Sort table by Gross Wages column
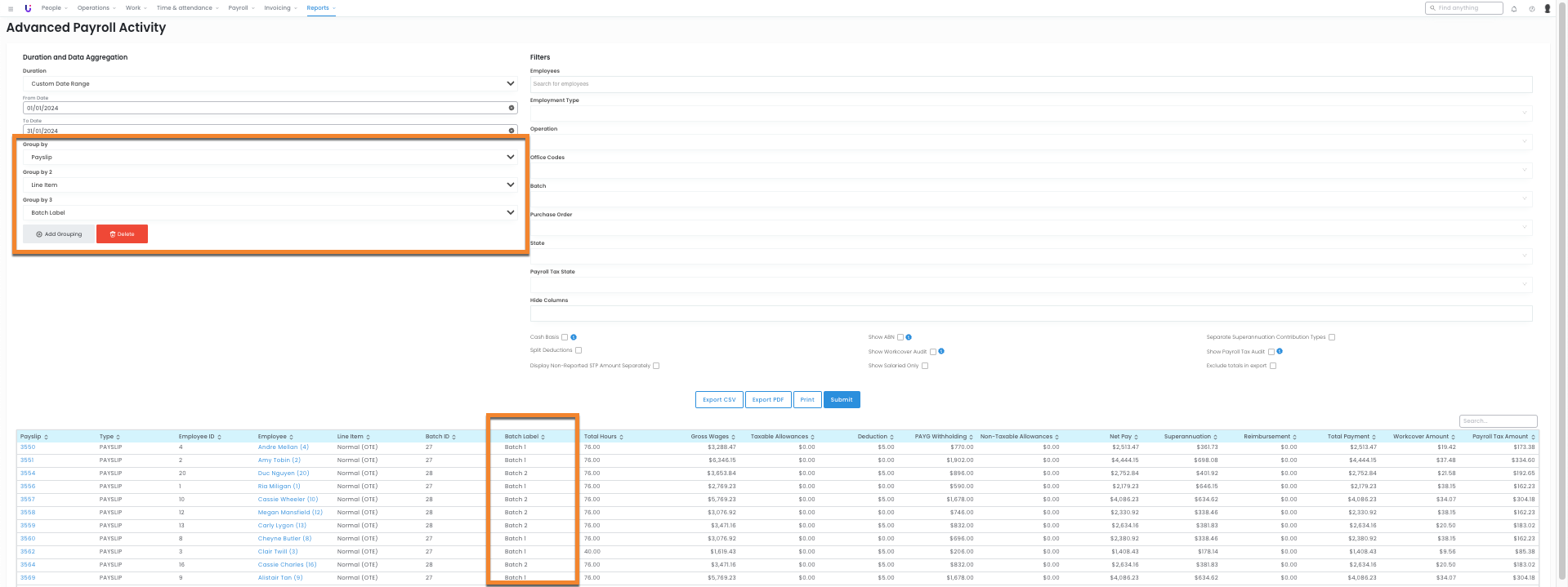1568x587 pixels. tap(713, 437)
